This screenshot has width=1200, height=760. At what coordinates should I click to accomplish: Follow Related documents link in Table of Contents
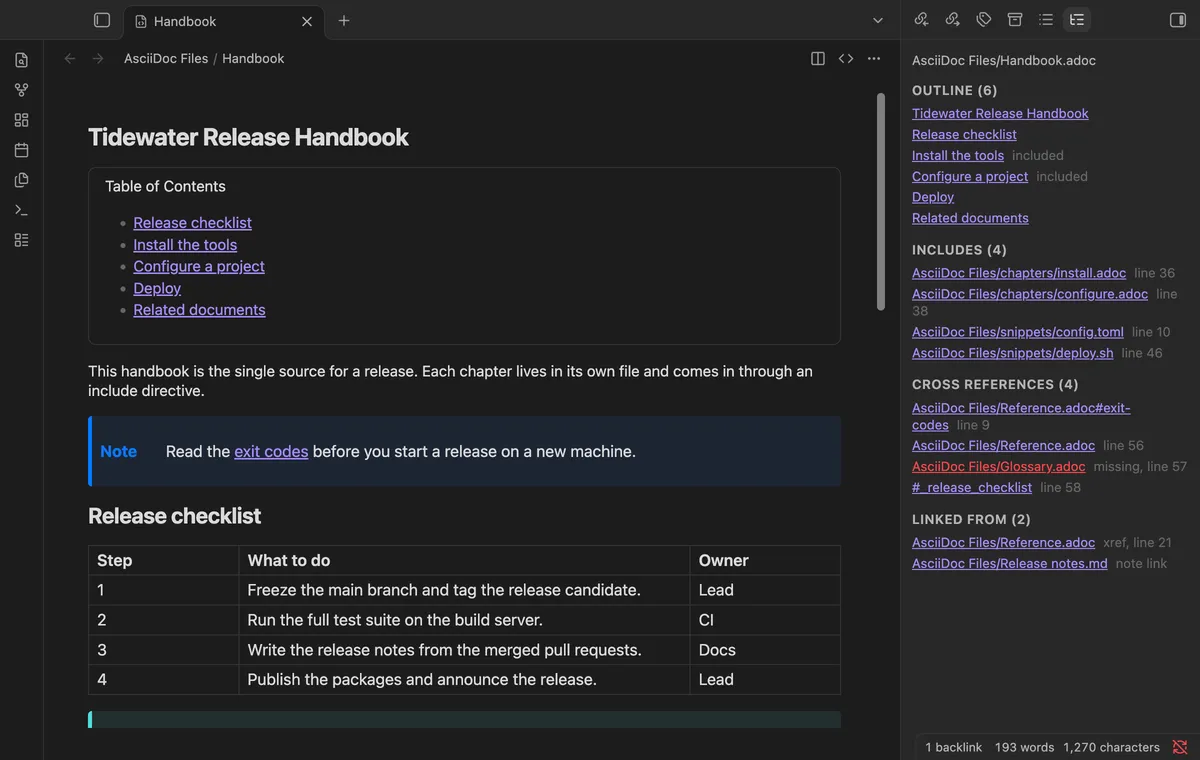pos(199,310)
